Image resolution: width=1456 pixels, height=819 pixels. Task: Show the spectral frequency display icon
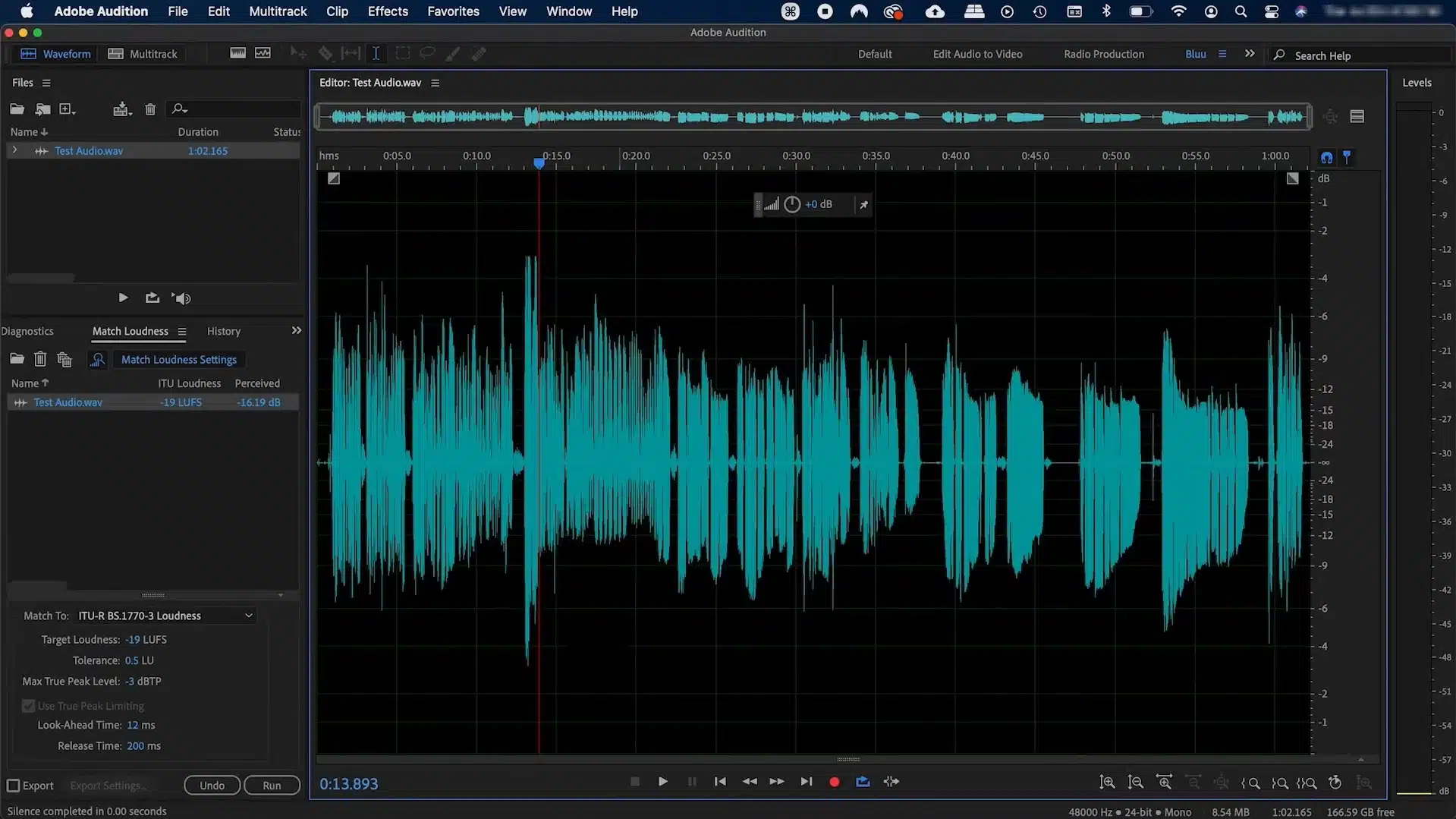pos(237,53)
